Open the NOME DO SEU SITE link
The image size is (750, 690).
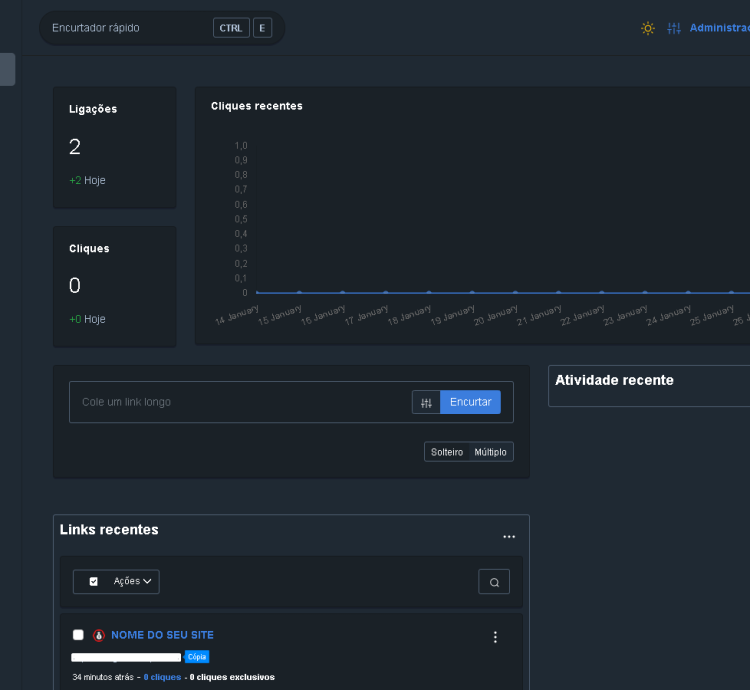coord(162,635)
